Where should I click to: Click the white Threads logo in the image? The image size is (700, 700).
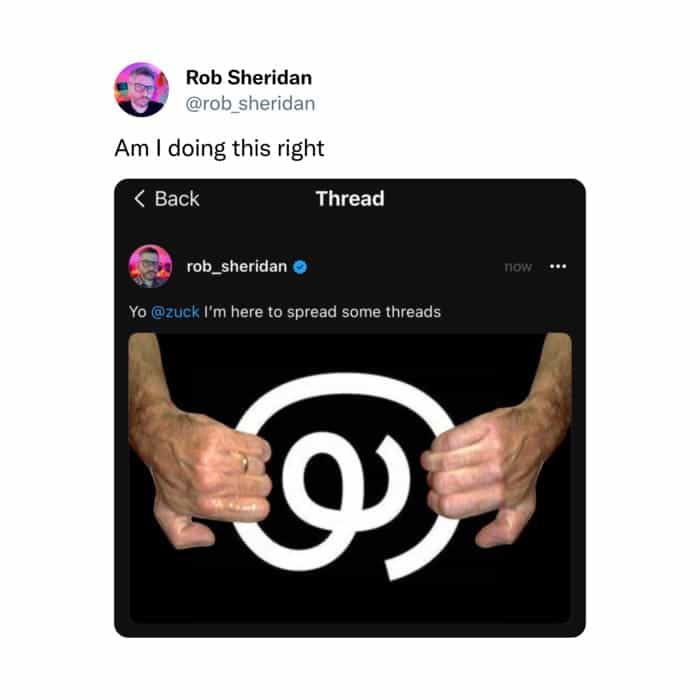[x=345, y=476]
